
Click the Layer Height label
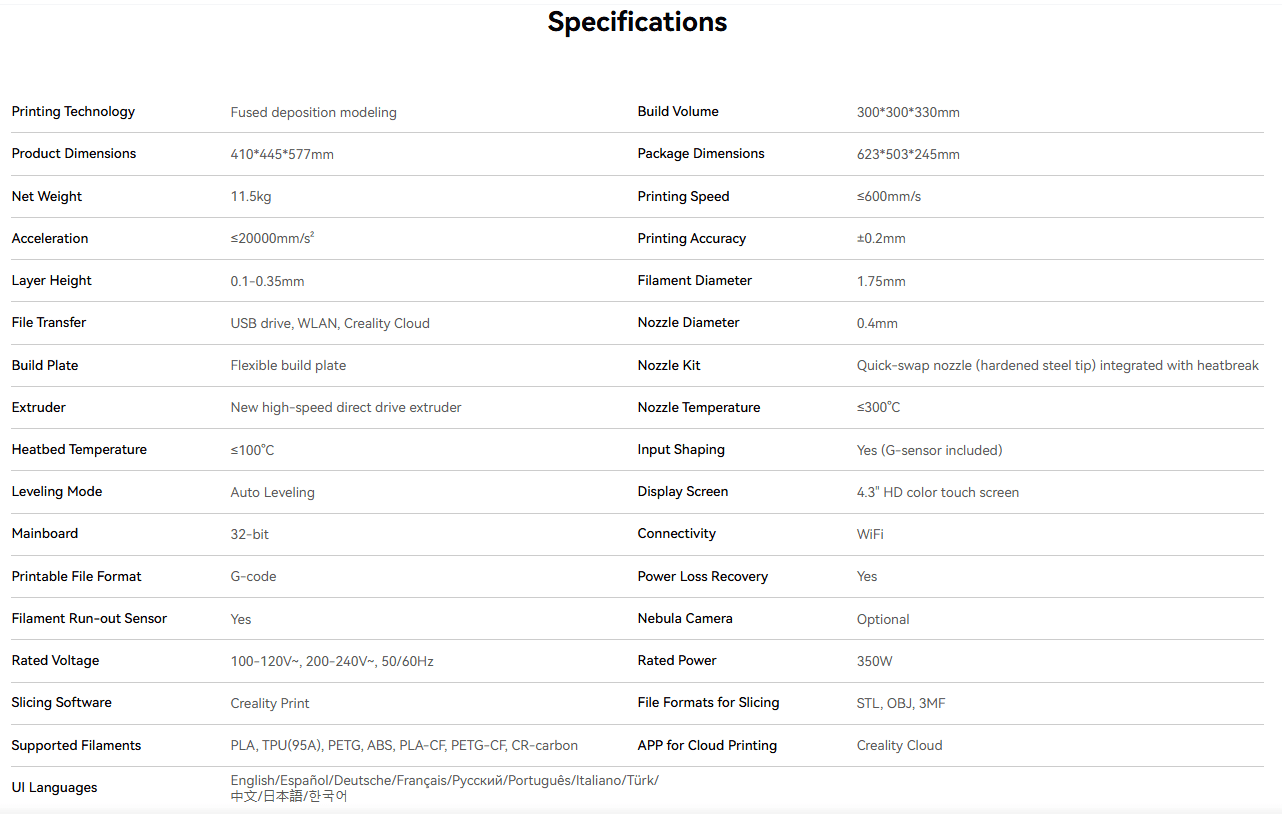point(52,281)
